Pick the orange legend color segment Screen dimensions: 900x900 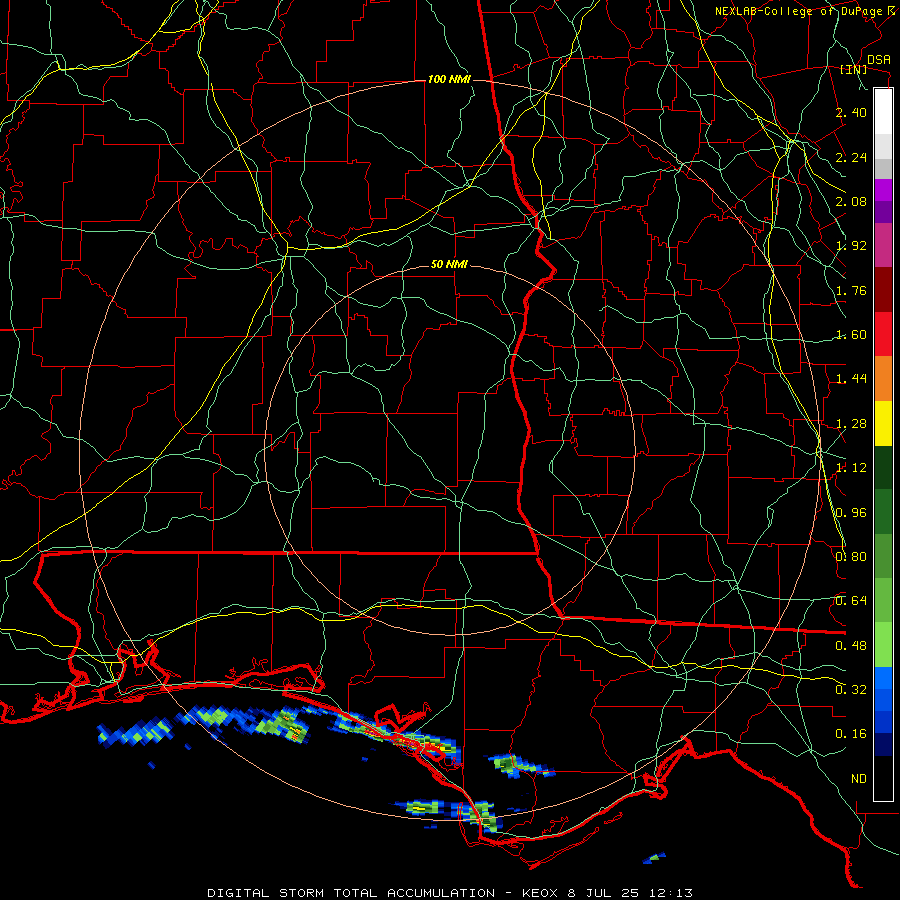pos(883,378)
